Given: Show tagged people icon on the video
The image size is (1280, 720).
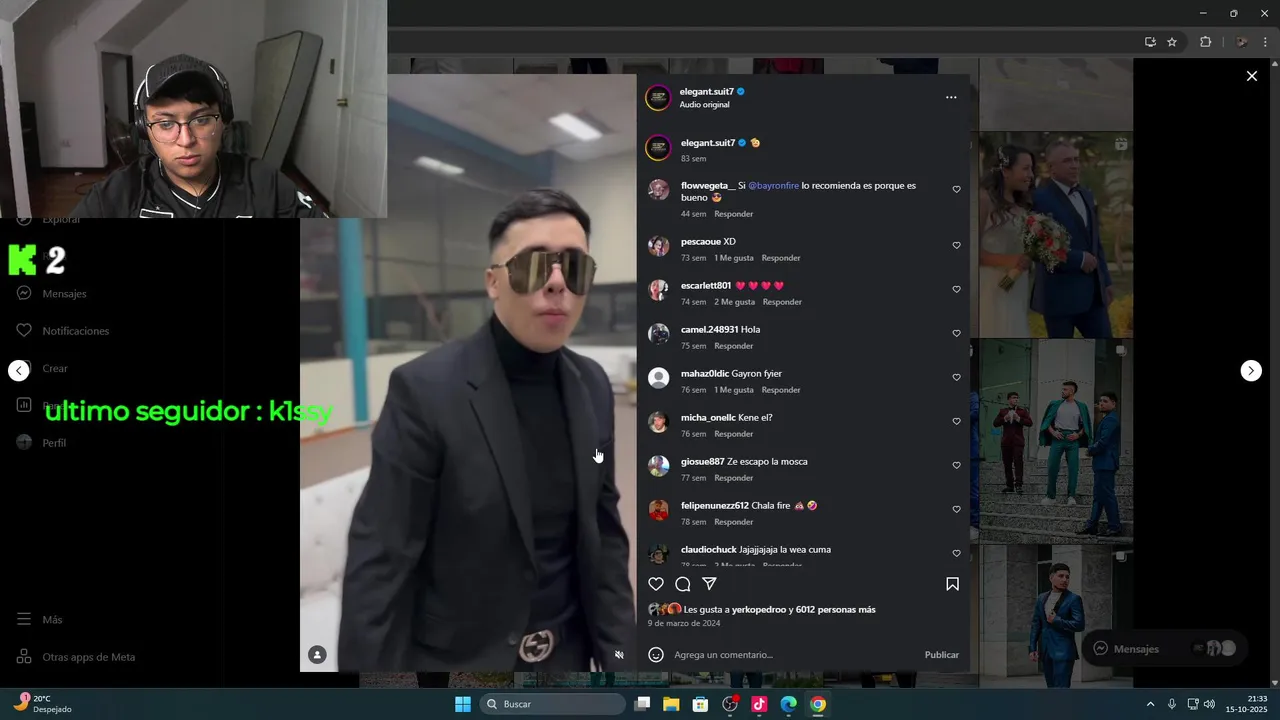Looking at the screenshot, I should 317,655.
